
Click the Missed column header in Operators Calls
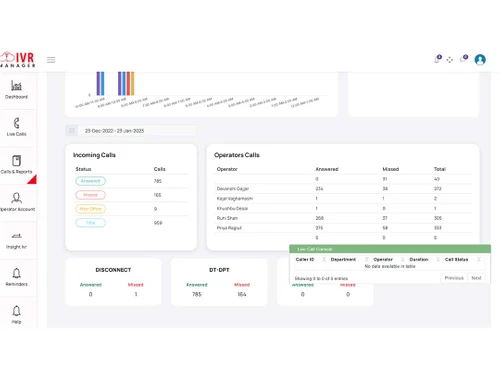tap(390, 169)
